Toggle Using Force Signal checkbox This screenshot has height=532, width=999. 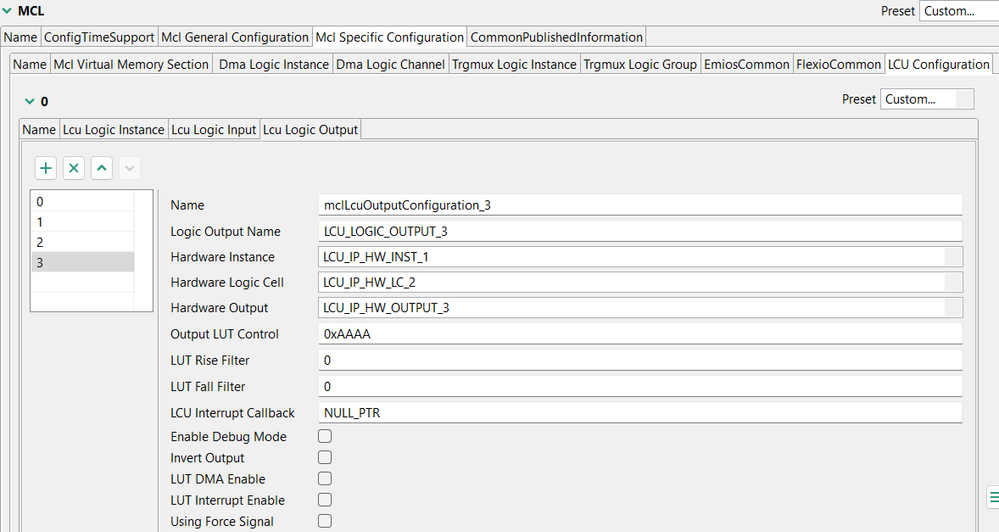click(x=325, y=521)
